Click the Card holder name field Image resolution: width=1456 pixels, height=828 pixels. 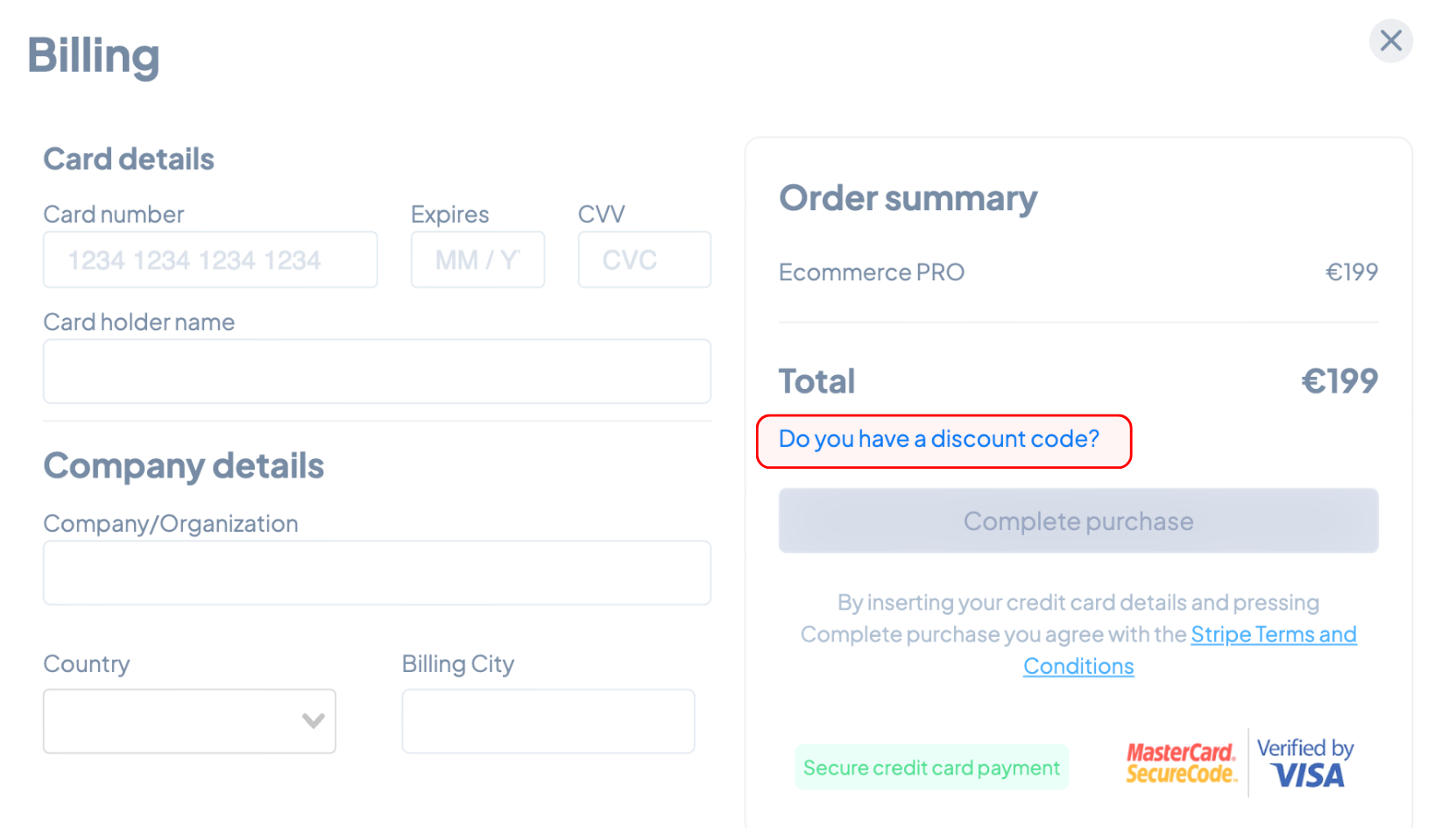pos(377,372)
